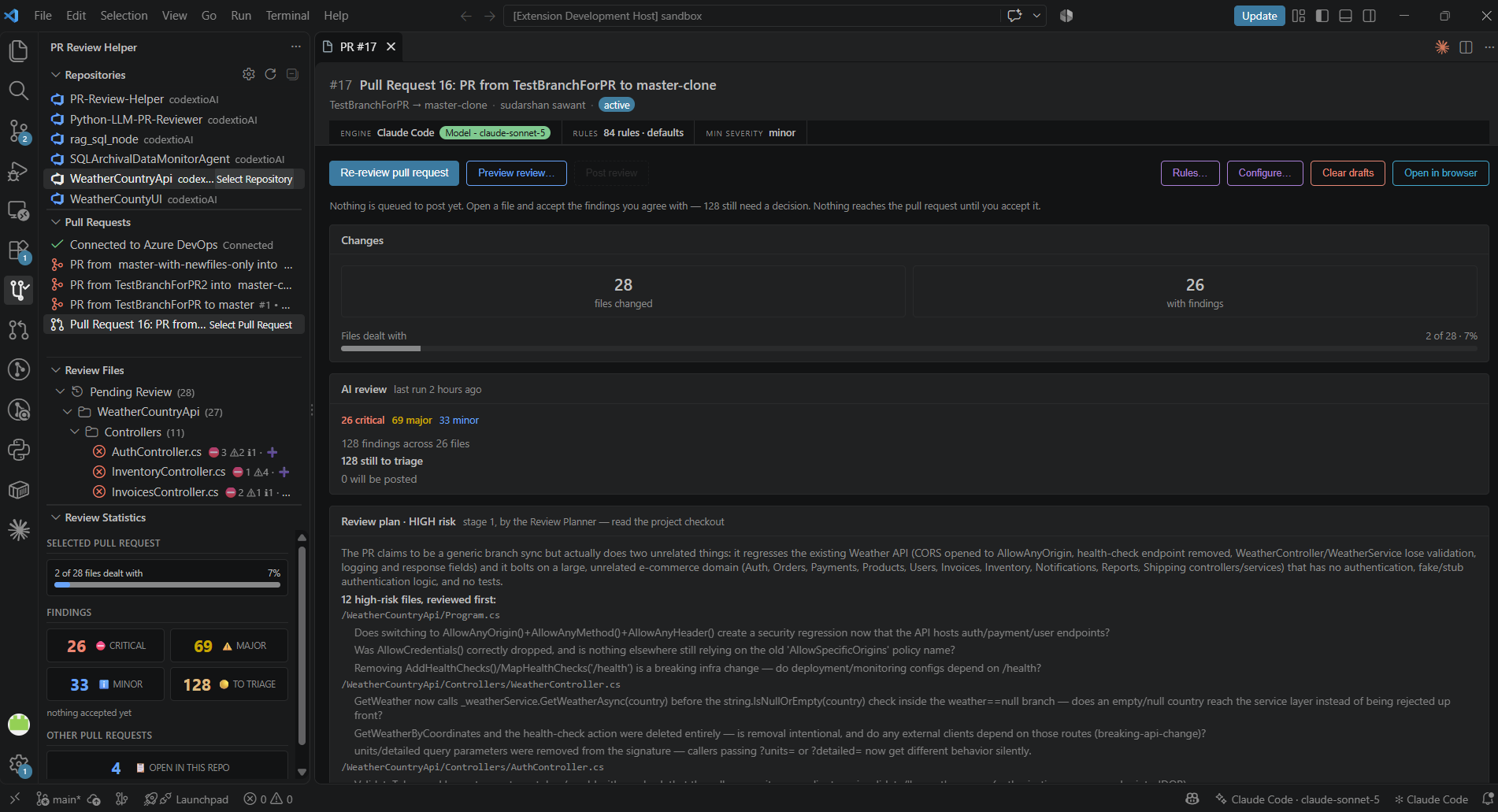Open the Run and Debug view

click(18, 171)
